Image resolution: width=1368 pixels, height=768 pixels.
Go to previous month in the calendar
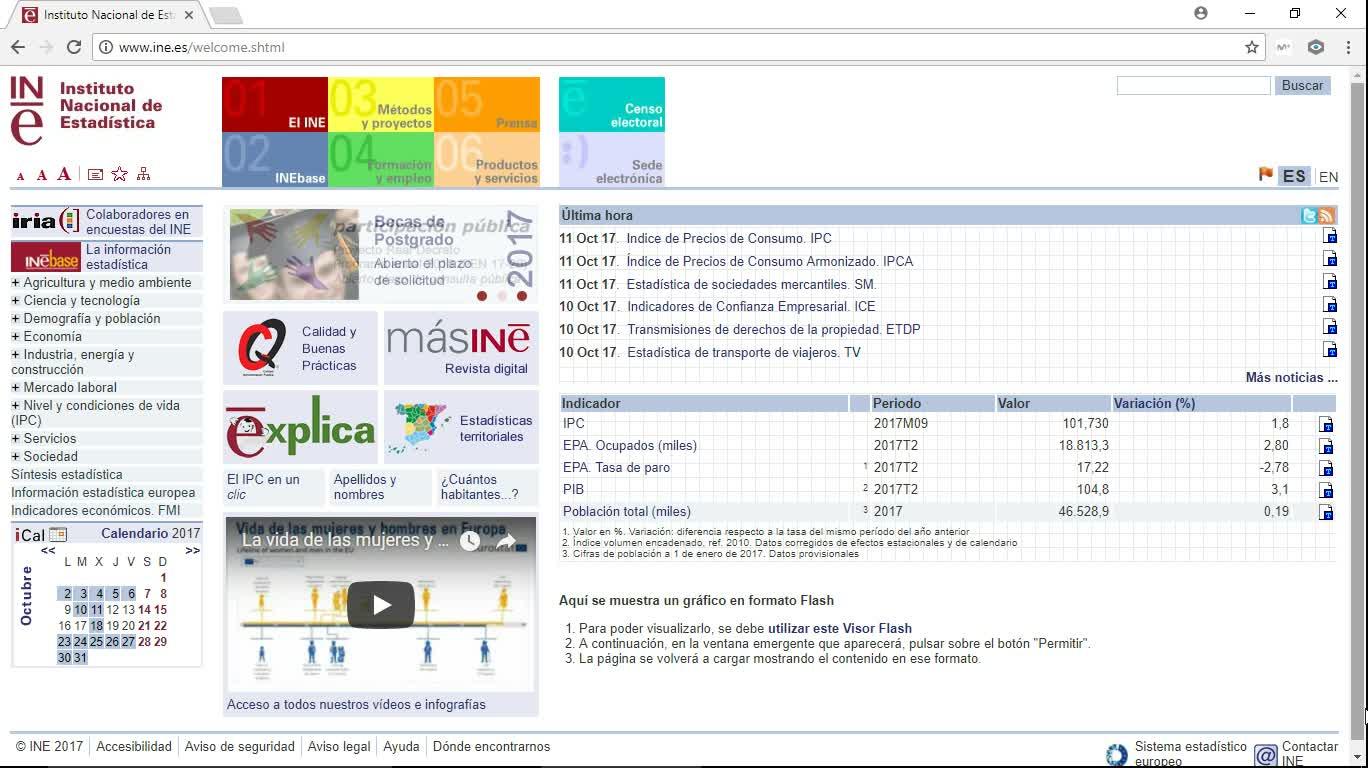(x=48, y=551)
